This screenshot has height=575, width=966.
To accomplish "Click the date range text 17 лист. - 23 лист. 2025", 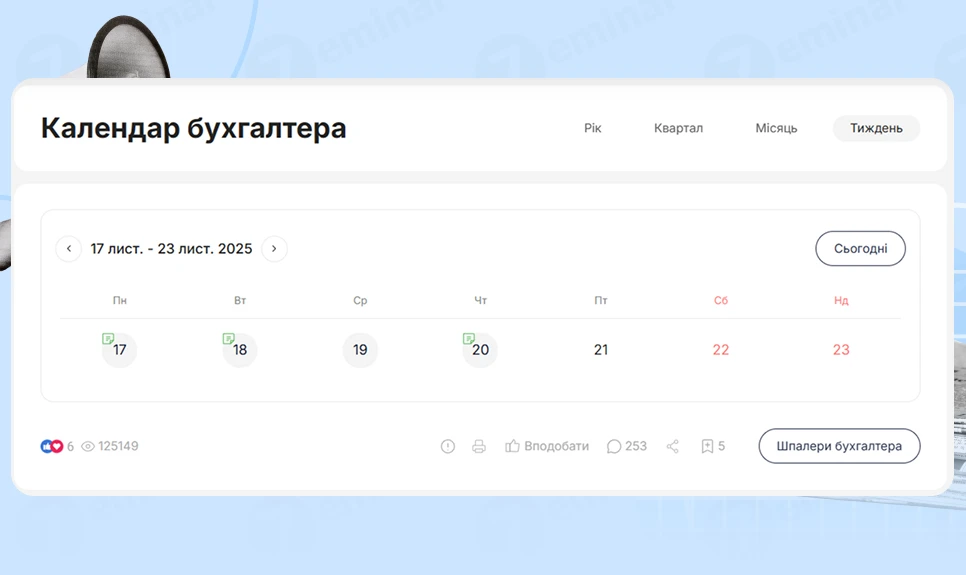I will click(171, 249).
